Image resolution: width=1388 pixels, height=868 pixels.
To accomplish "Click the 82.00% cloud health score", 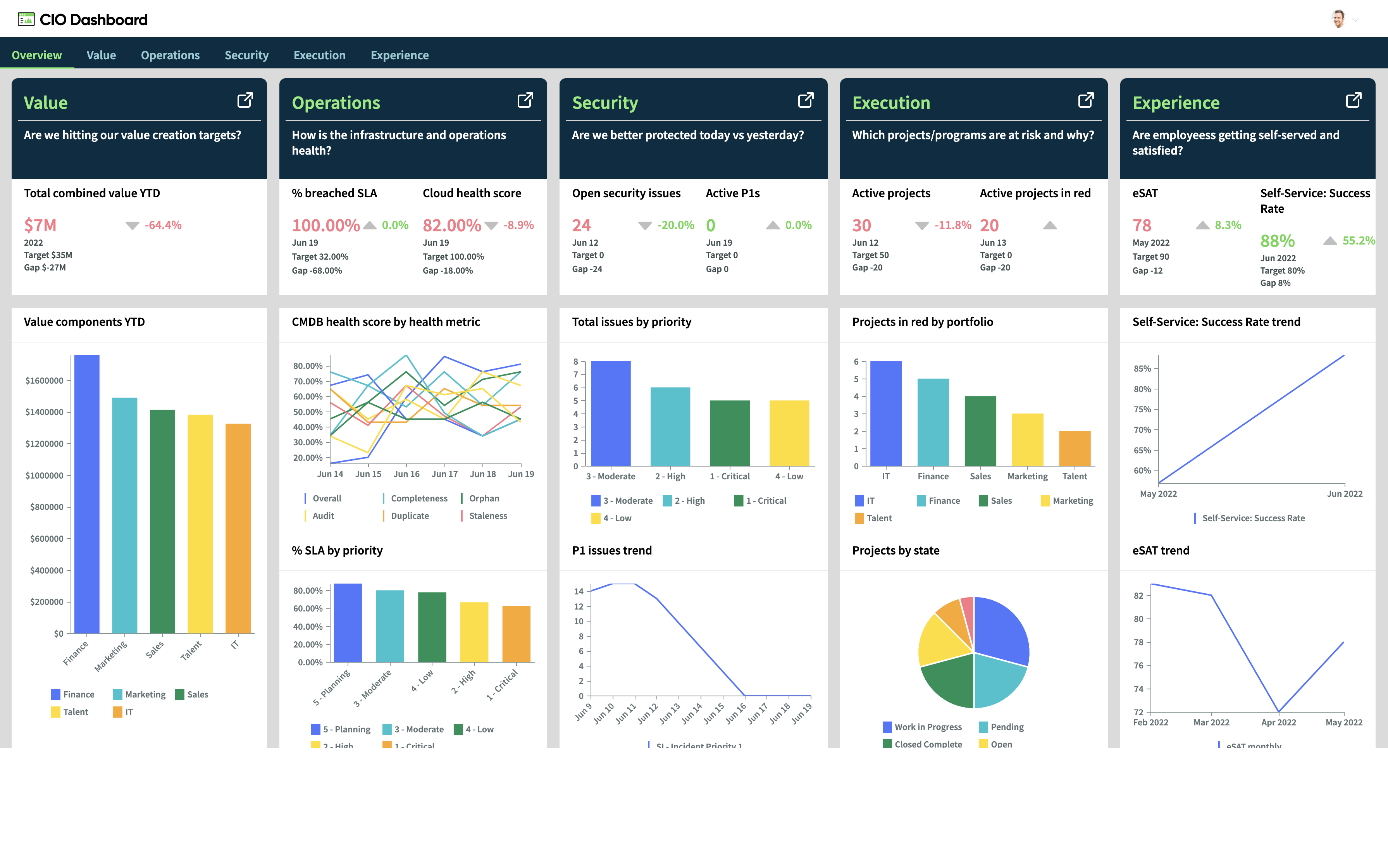I will tap(452, 225).
